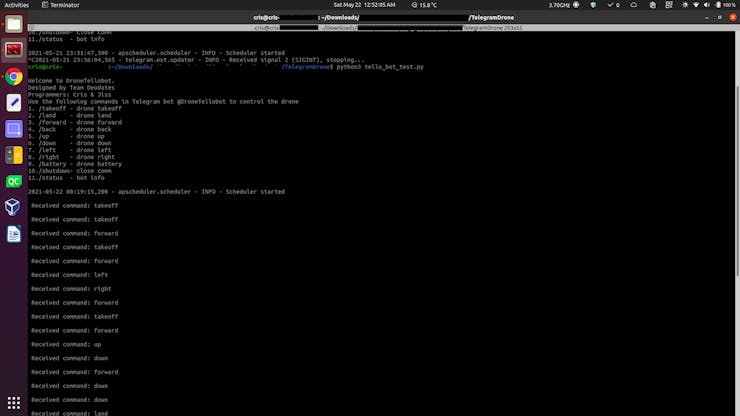Click the green shield tray icon

click(593, 5)
